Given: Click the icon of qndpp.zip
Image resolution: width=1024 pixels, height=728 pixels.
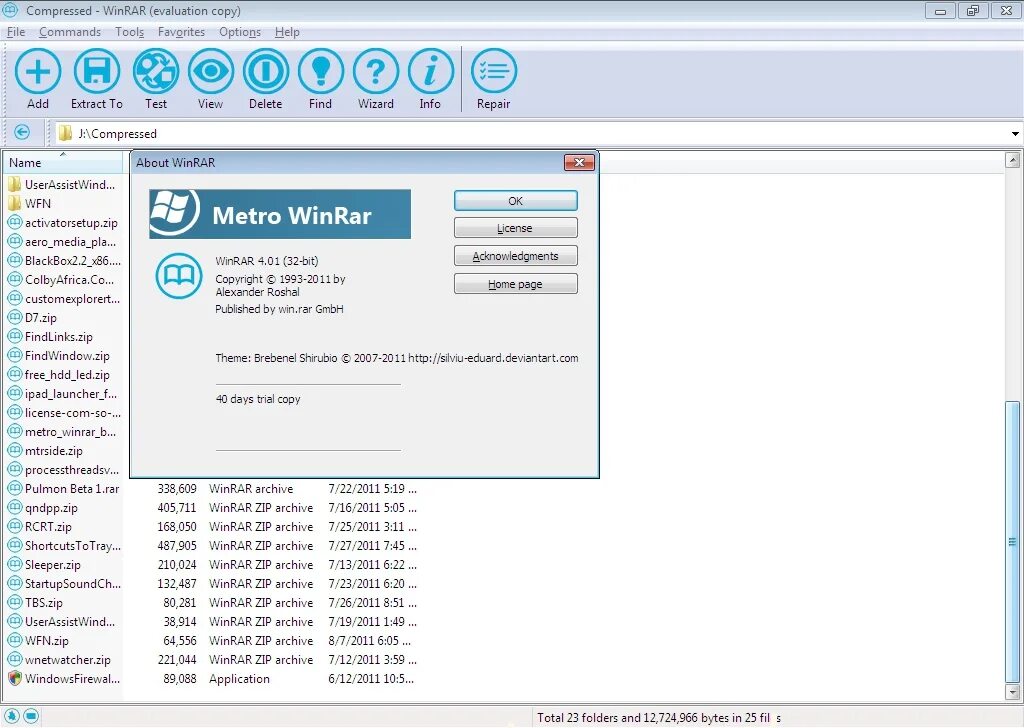Looking at the screenshot, I should coord(15,507).
